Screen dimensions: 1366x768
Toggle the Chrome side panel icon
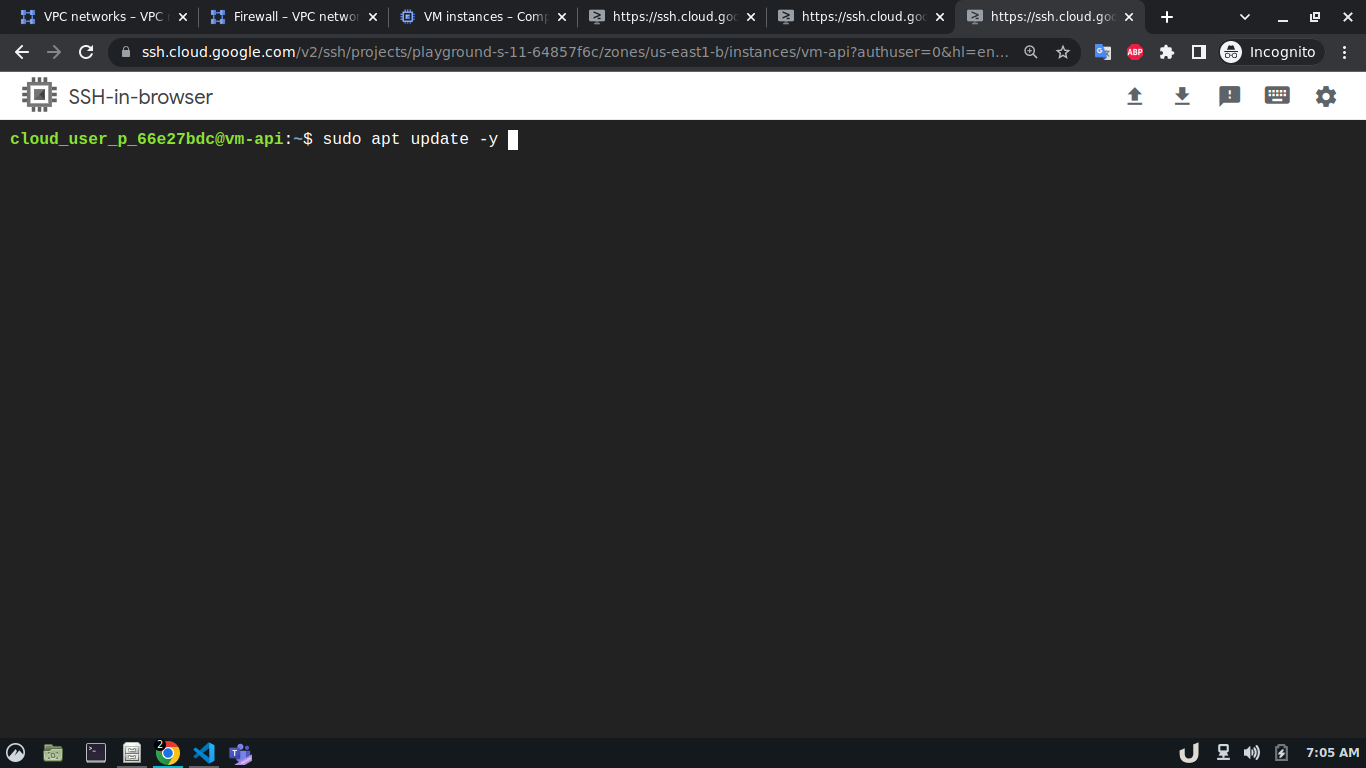tap(1199, 52)
